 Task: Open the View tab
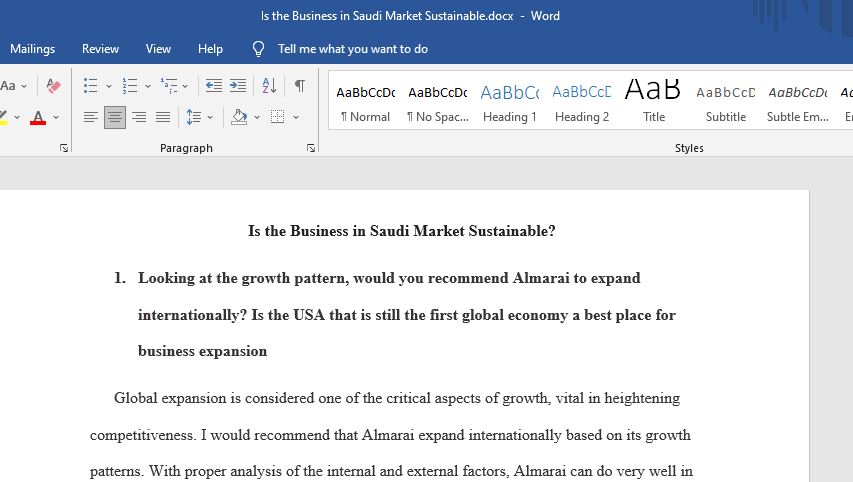(158, 49)
